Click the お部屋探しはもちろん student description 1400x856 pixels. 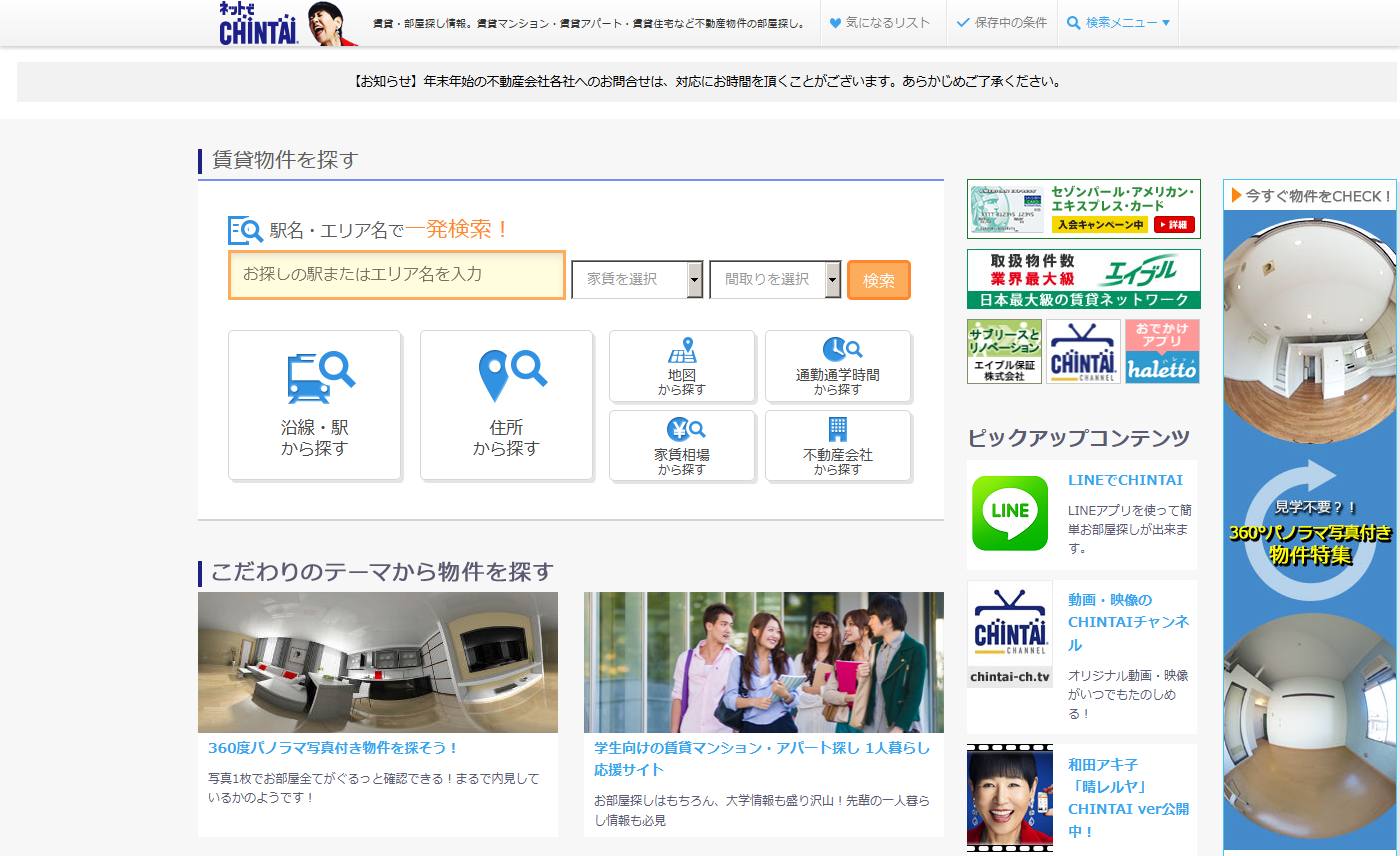(x=762, y=811)
